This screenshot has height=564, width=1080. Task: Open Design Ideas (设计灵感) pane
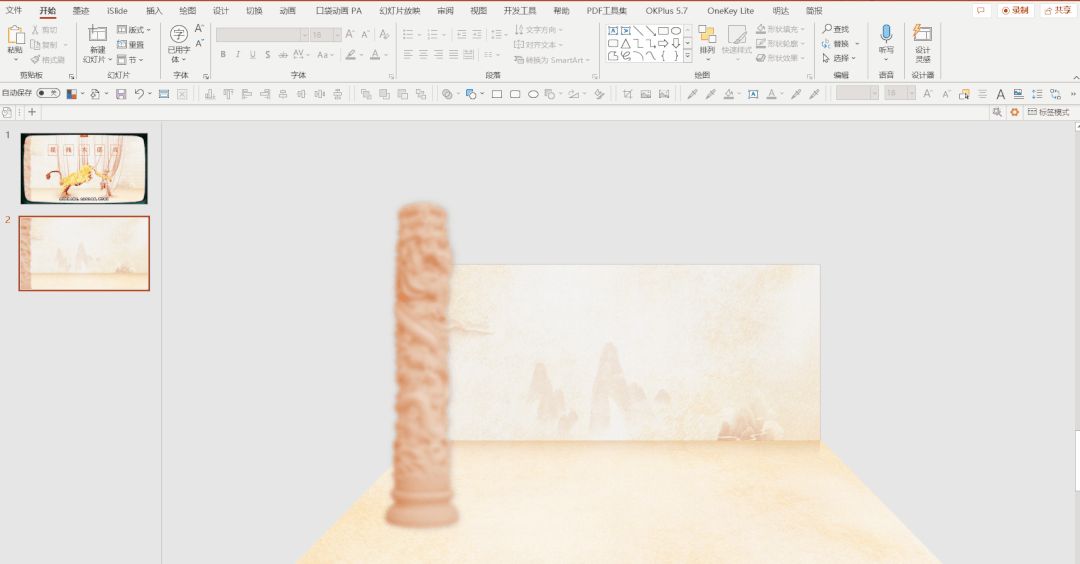(x=922, y=43)
